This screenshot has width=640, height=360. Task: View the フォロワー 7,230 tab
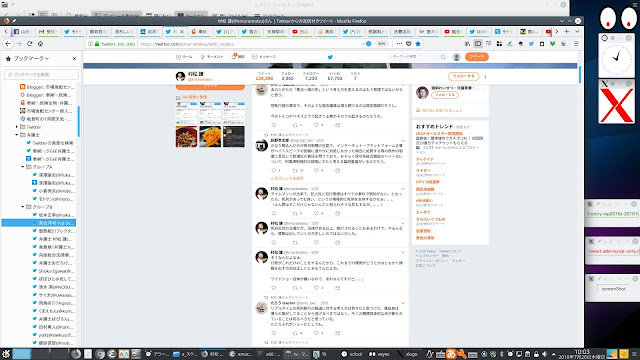pos(311,76)
